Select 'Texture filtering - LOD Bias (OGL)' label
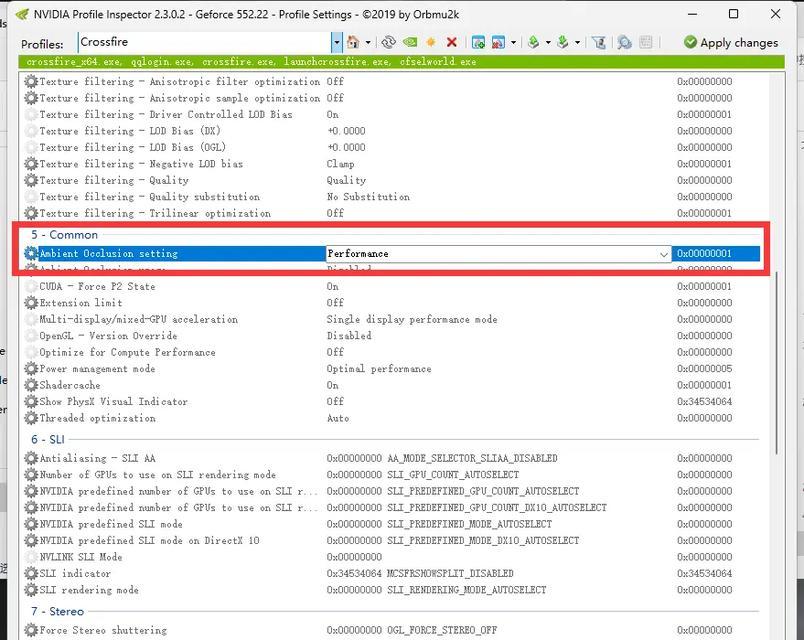This screenshot has width=804, height=640. tap(132, 147)
